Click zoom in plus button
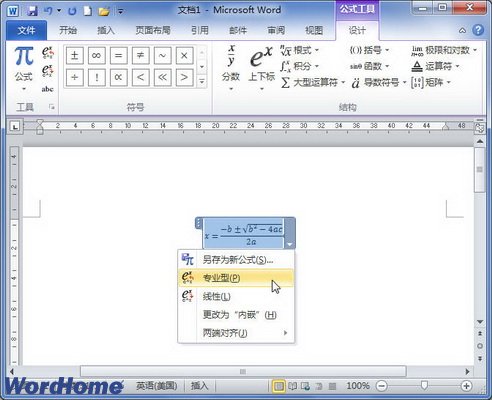This screenshot has height=400, width=492. coord(466,386)
